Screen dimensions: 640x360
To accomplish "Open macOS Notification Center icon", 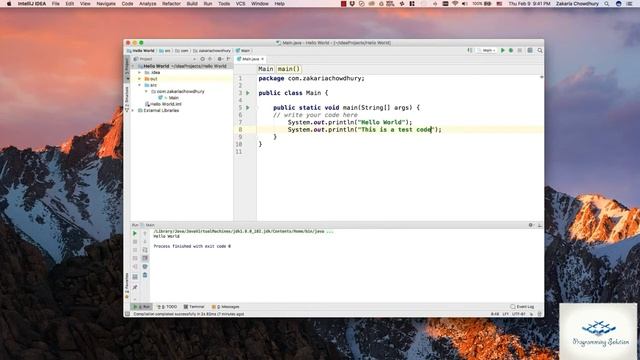I will pos(630,4).
